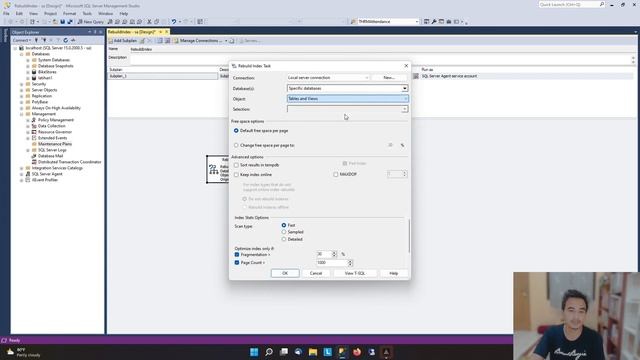Click the dialog vertical scrollbar
This screenshot has width=640, height=360.
(409, 236)
